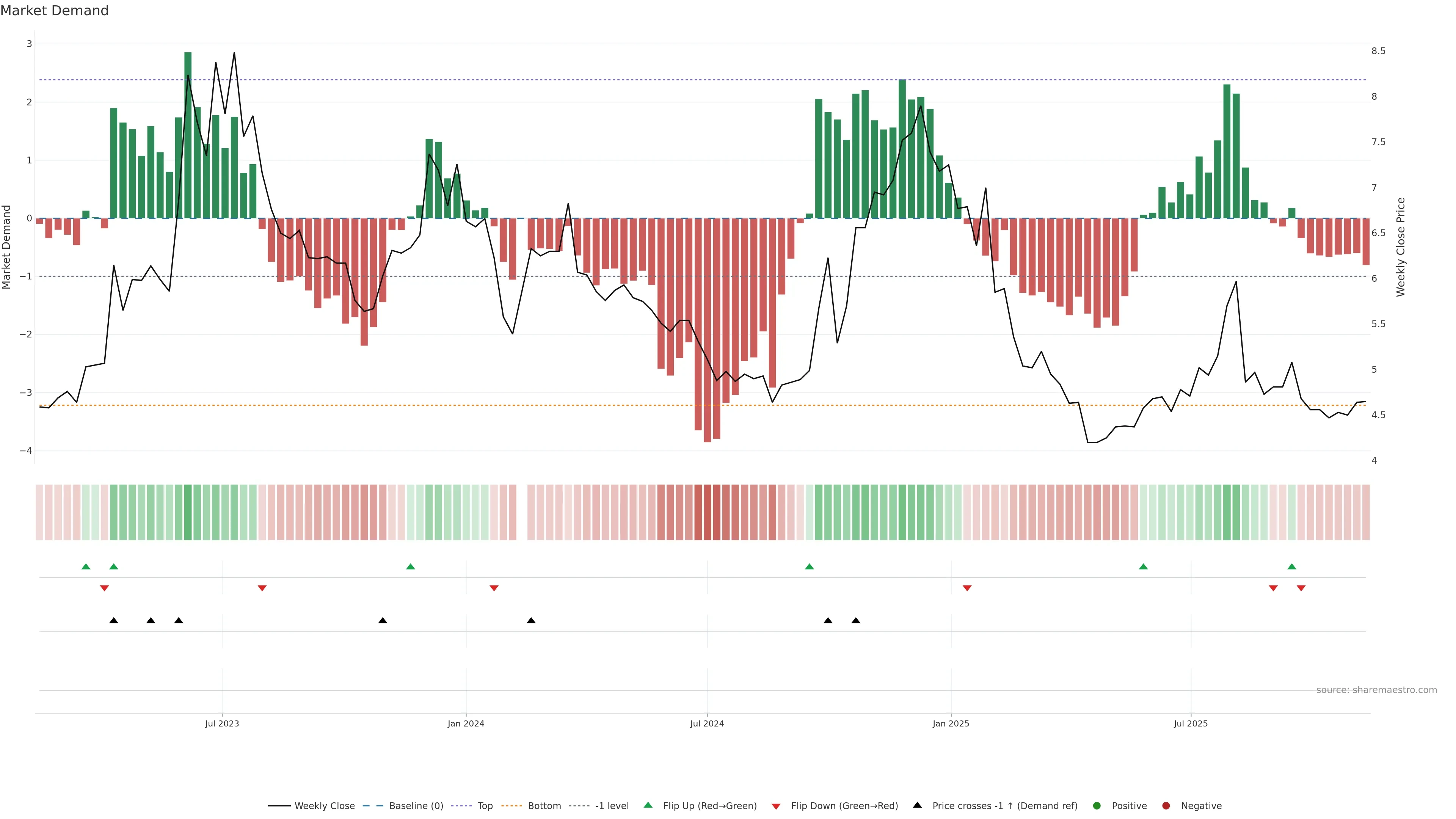Click the Jul 2024 x-axis label
This screenshot has width=1456, height=819.
tap(706, 723)
